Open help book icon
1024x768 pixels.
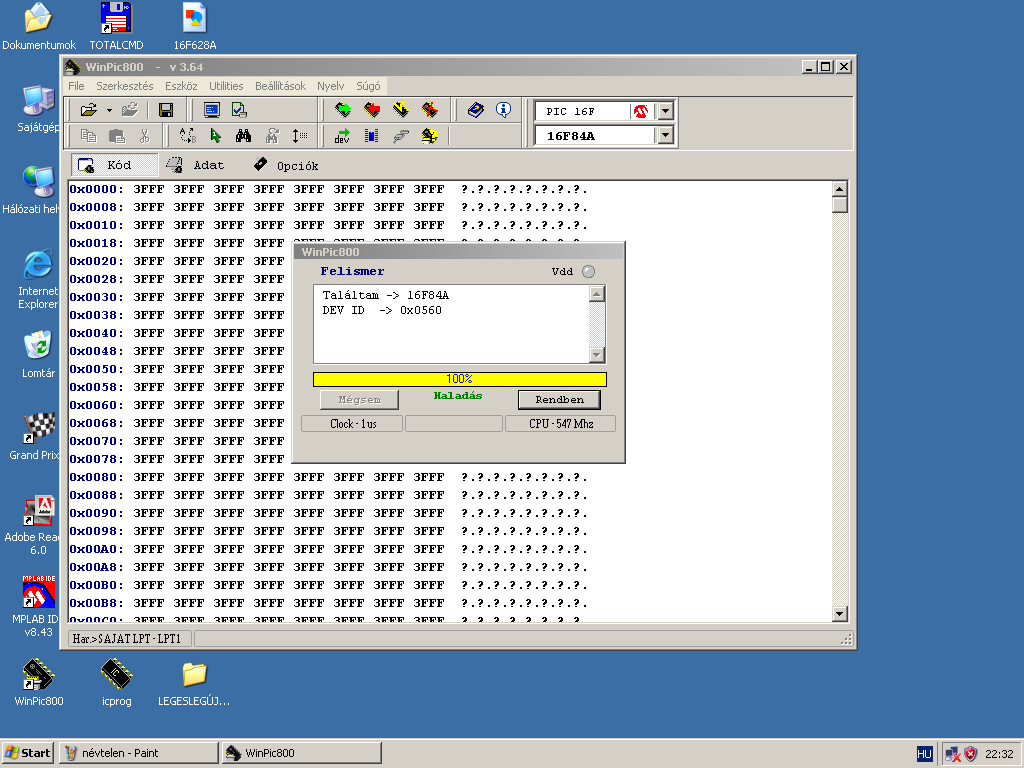pos(475,110)
